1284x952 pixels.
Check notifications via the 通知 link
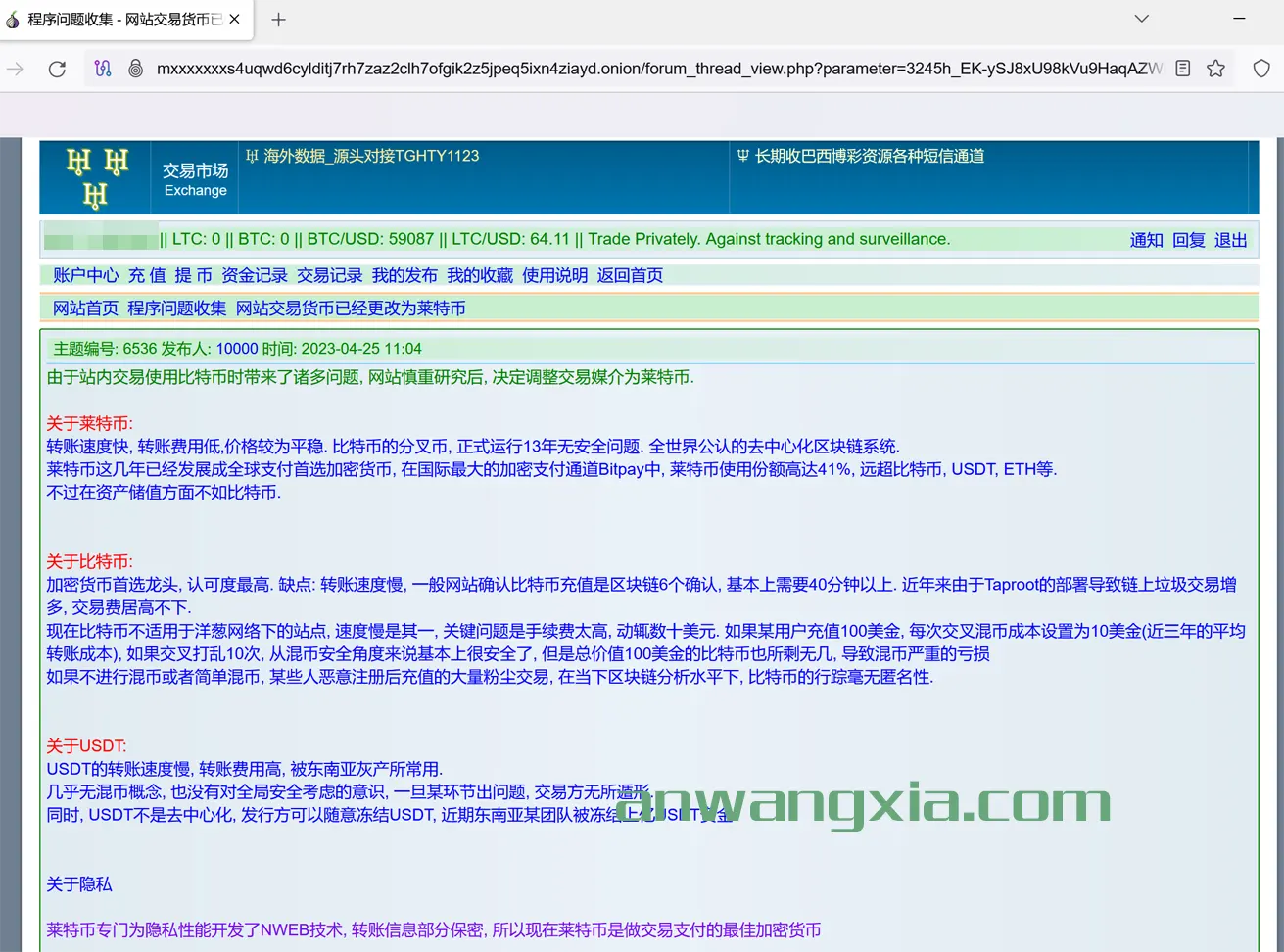[1146, 240]
